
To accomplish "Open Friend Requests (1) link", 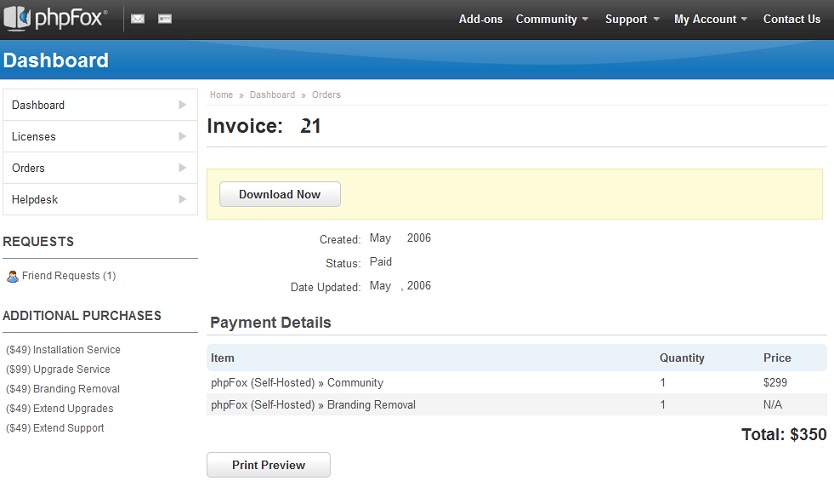I will pyautogui.click(x=69, y=276).
